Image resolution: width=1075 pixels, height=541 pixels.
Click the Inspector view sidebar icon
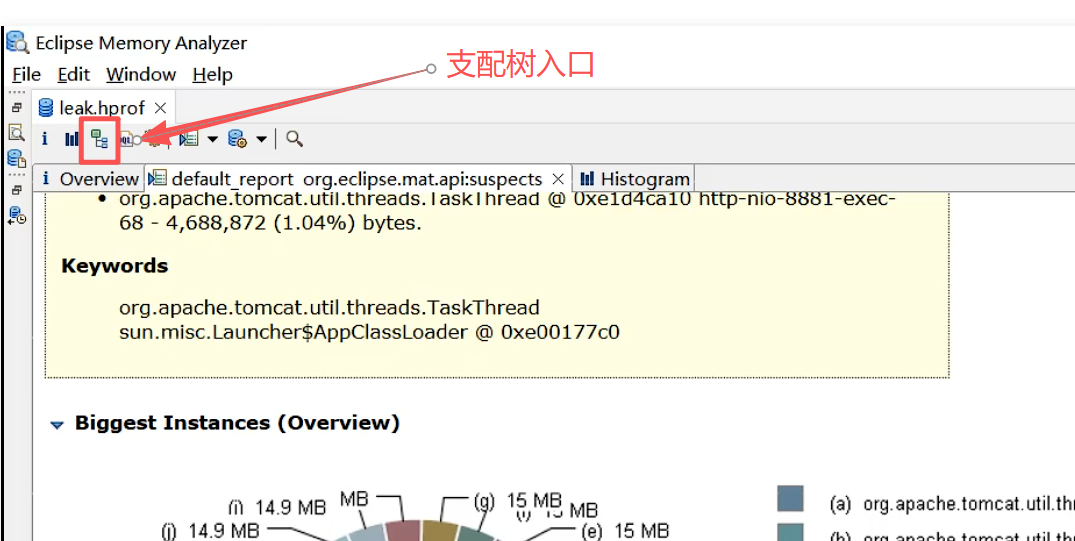(x=16, y=132)
